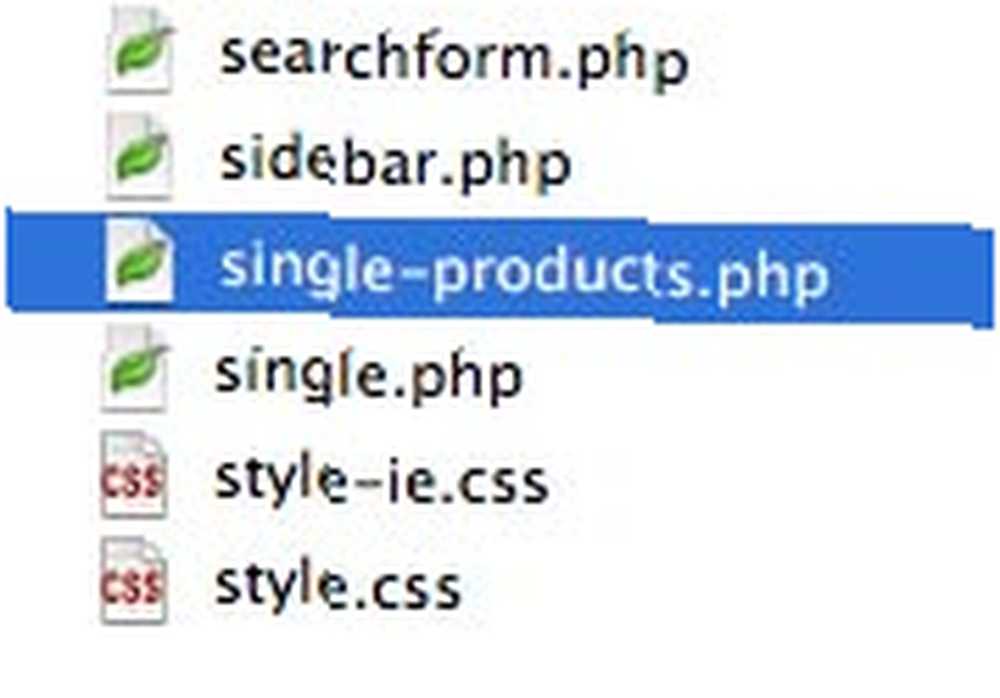
Task: Click the single.php green leaf file icon
Action: click(135, 369)
